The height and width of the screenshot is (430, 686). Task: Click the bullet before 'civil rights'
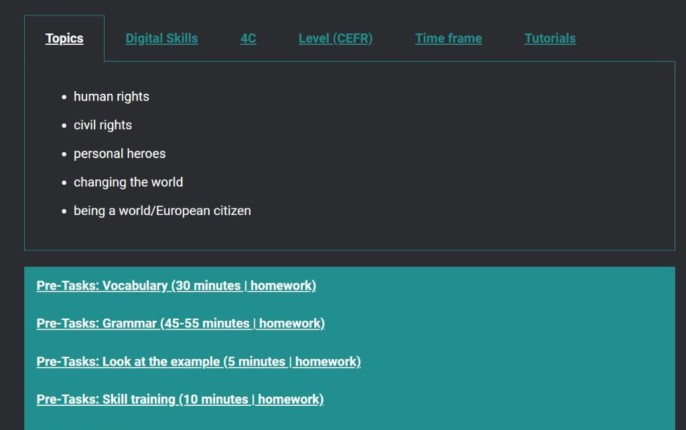coord(64,126)
